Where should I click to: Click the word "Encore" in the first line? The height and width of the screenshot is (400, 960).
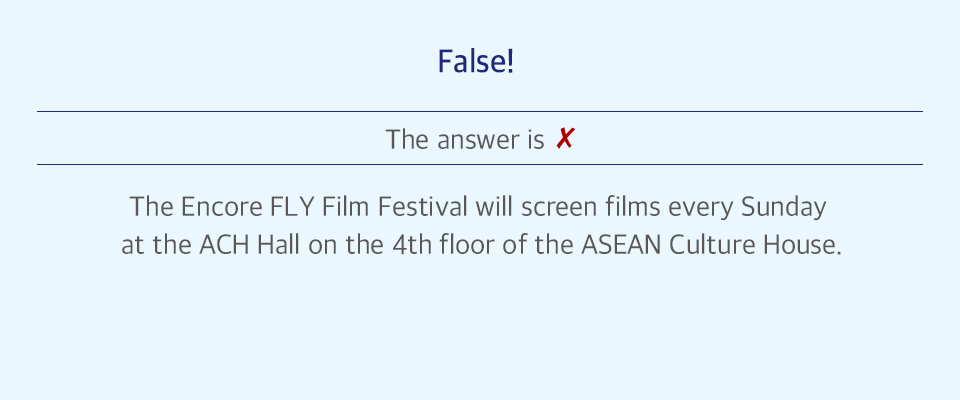pos(222,206)
